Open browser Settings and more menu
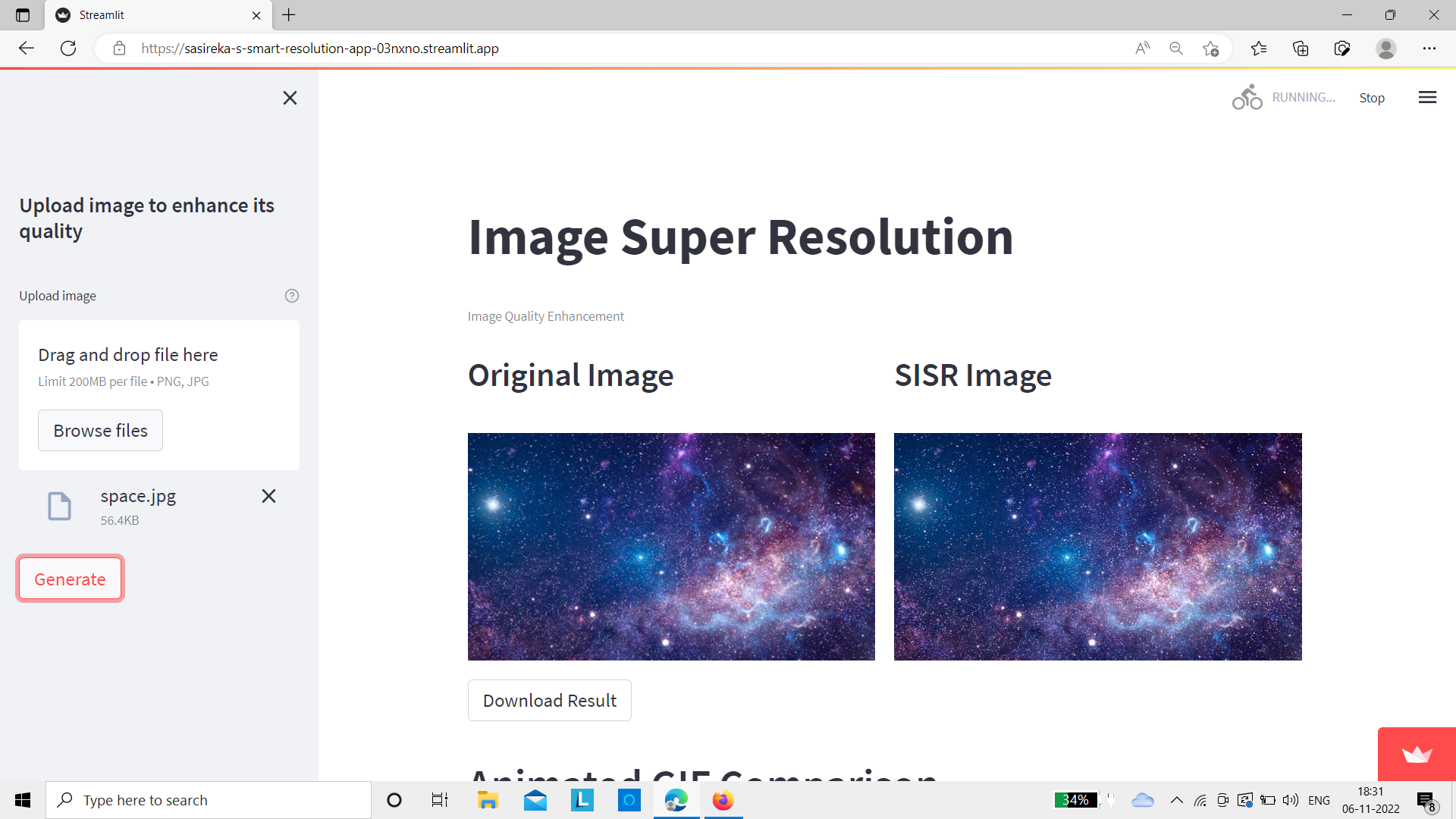 [x=1429, y=49]
